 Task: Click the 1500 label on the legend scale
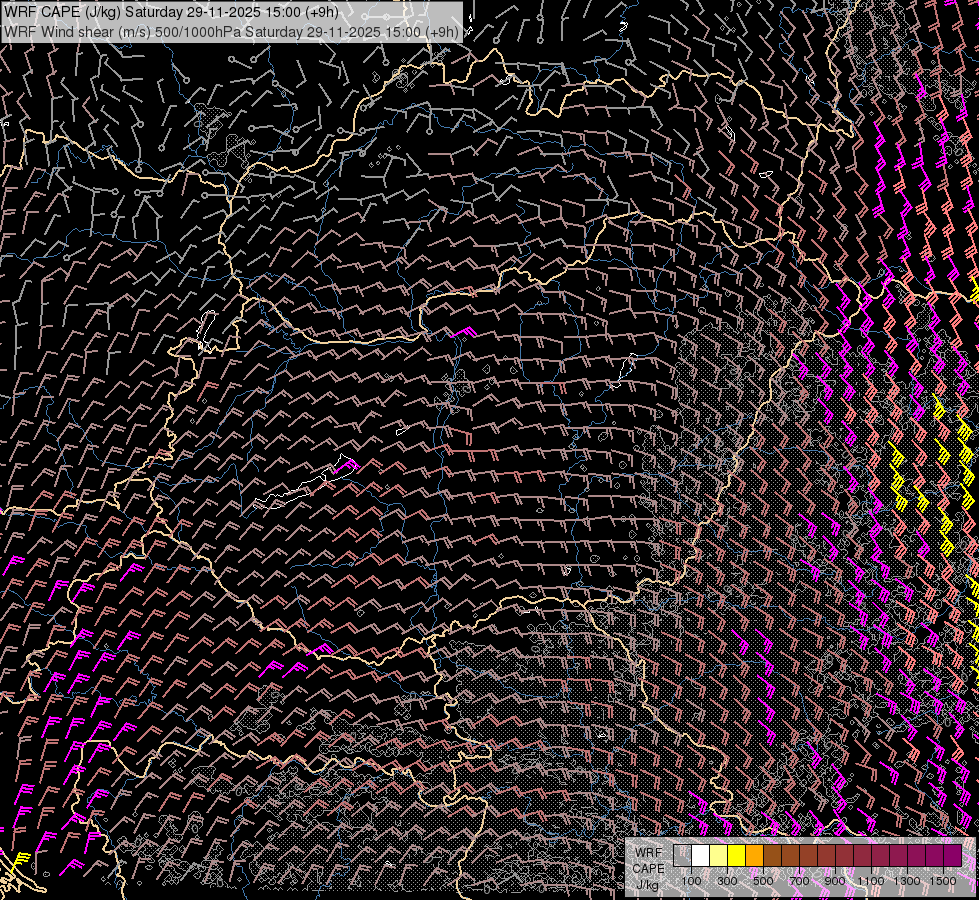click(x=942, y=881)
